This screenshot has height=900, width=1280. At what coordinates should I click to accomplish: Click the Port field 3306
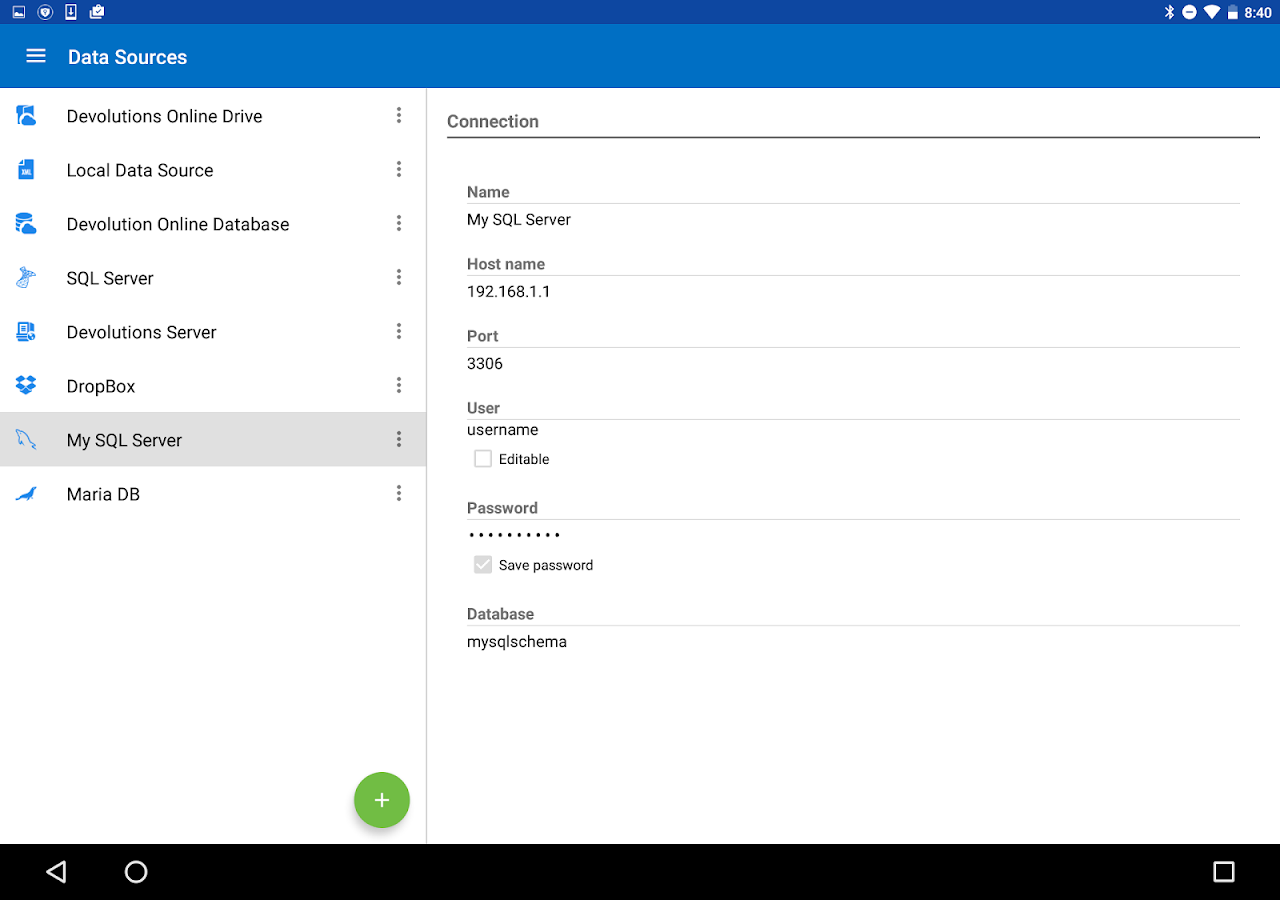[x=853, y=364]
